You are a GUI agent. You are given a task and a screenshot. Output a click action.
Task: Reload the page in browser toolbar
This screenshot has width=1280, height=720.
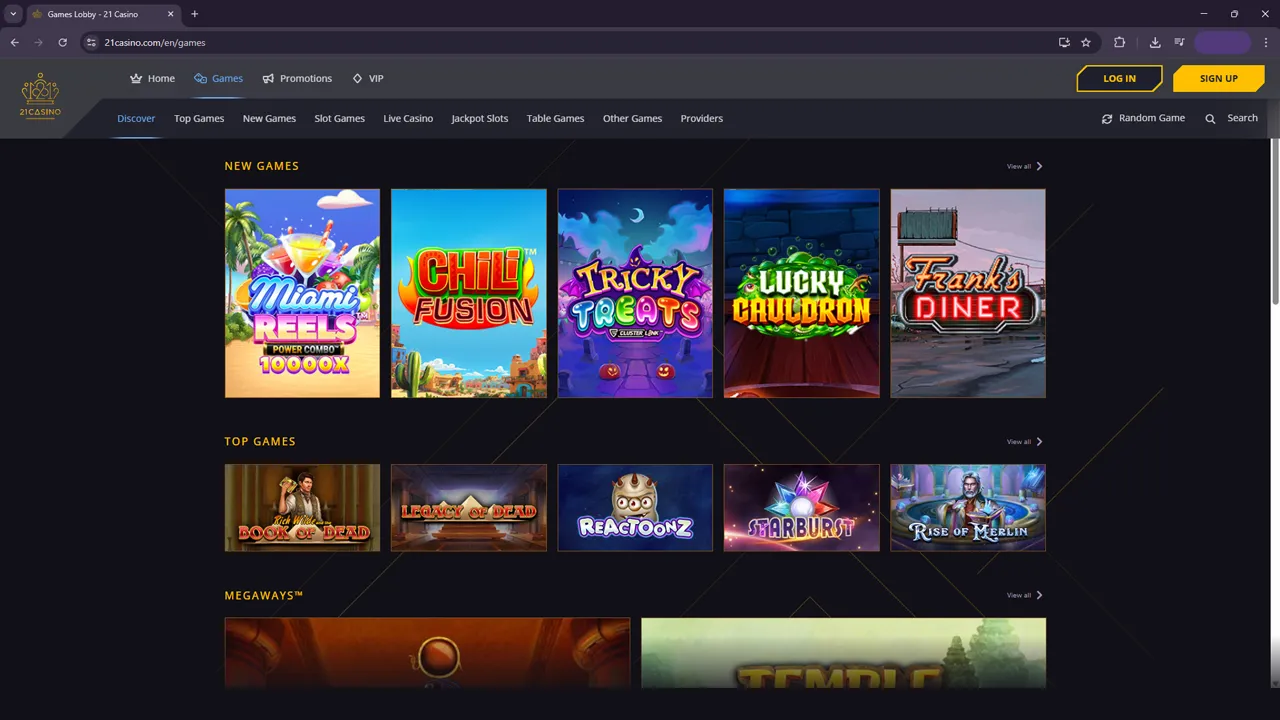point(62,43)
